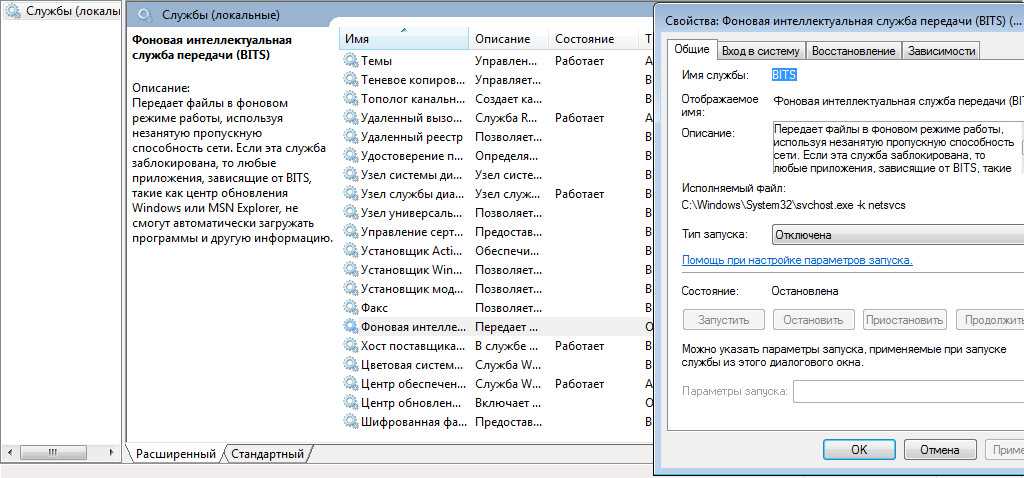
Task: Click the gear icon beside Темы service
Action: pos(351,61)
